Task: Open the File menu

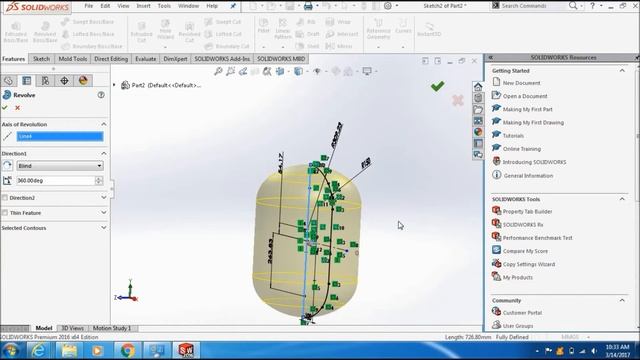Action: pyautogui.click(x=89, y=6)
